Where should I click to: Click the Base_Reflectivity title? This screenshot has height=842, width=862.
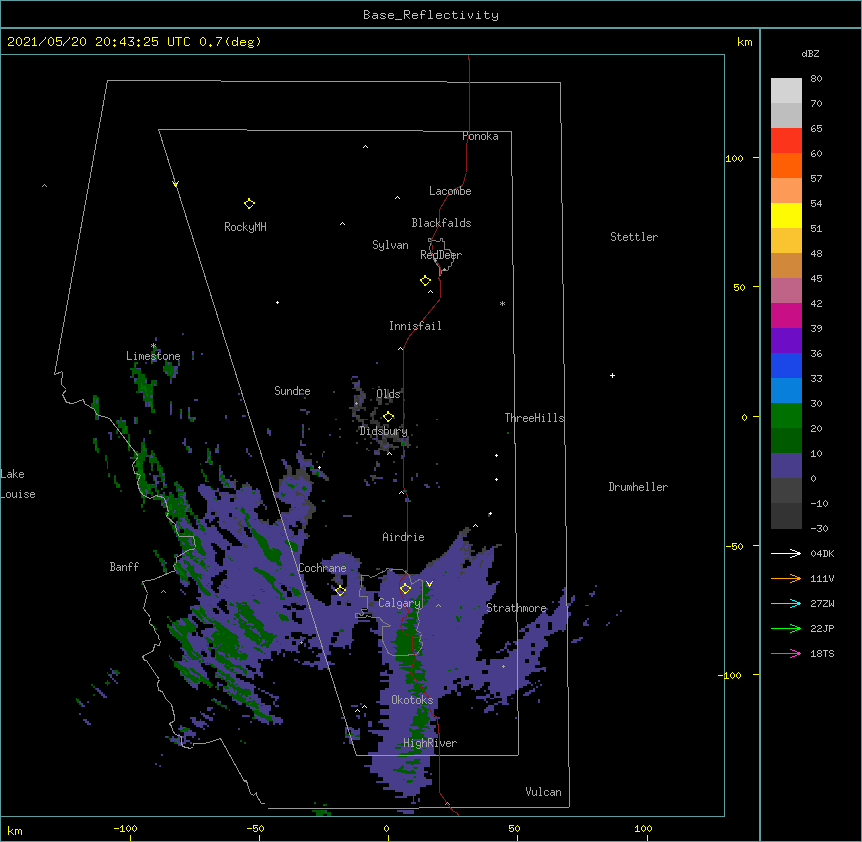pos(431,15)
